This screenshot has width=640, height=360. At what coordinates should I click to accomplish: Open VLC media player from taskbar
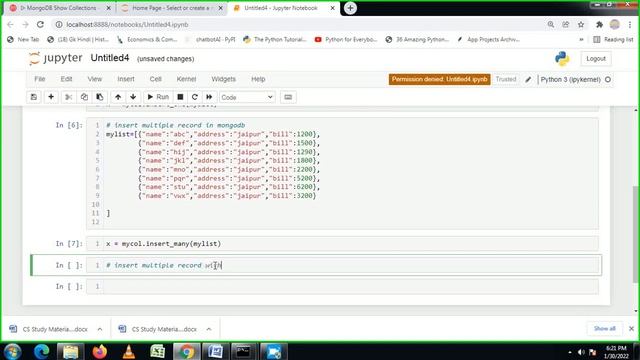[129, 351]
